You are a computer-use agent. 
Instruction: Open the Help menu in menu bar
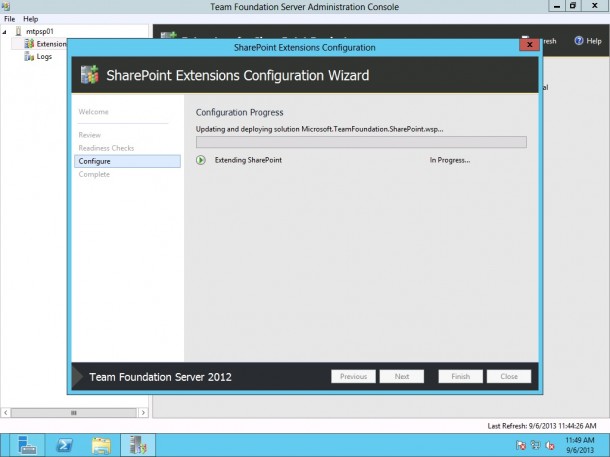(x=30, y=19)
